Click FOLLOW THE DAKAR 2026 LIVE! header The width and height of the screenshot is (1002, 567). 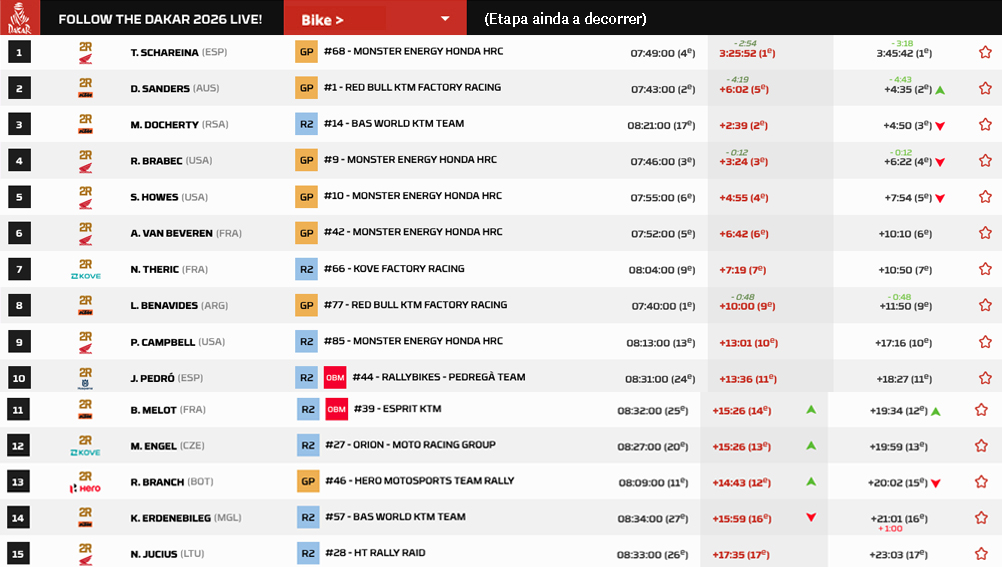pyautogui.click(x=160, y=19)
